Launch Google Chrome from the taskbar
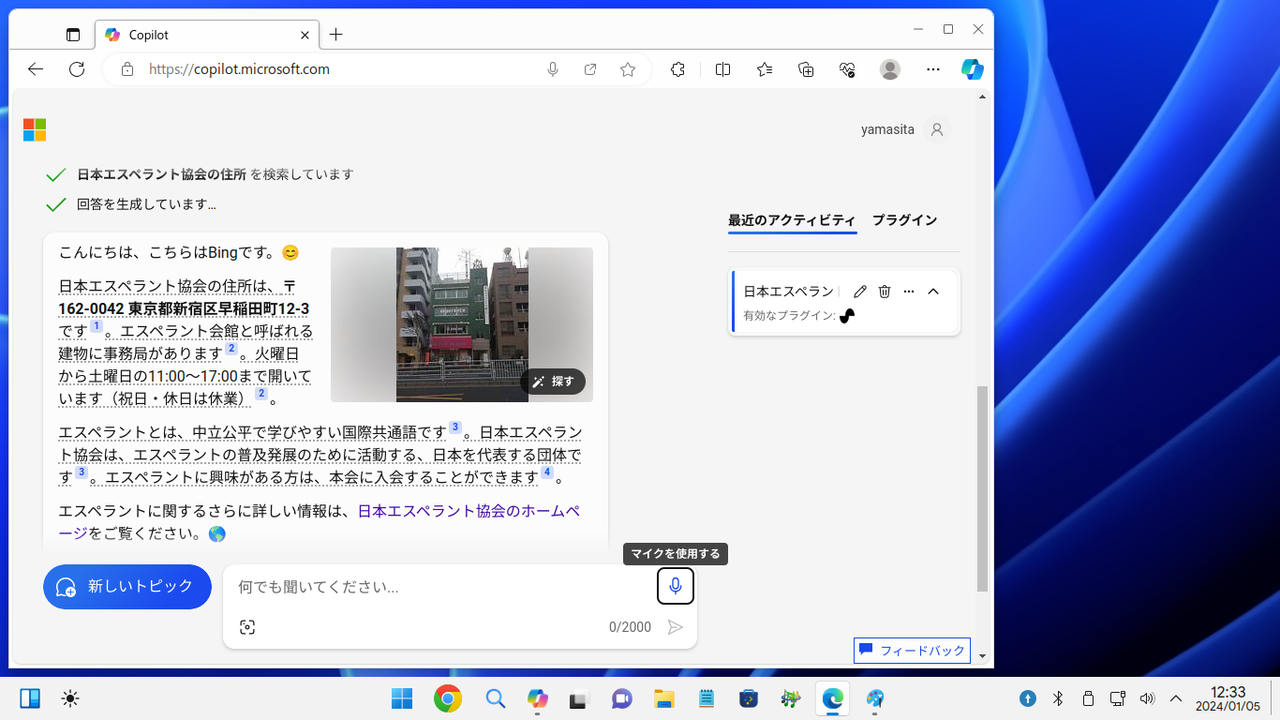The width and height of the screenshot is (1280, 720). point(447,699)
